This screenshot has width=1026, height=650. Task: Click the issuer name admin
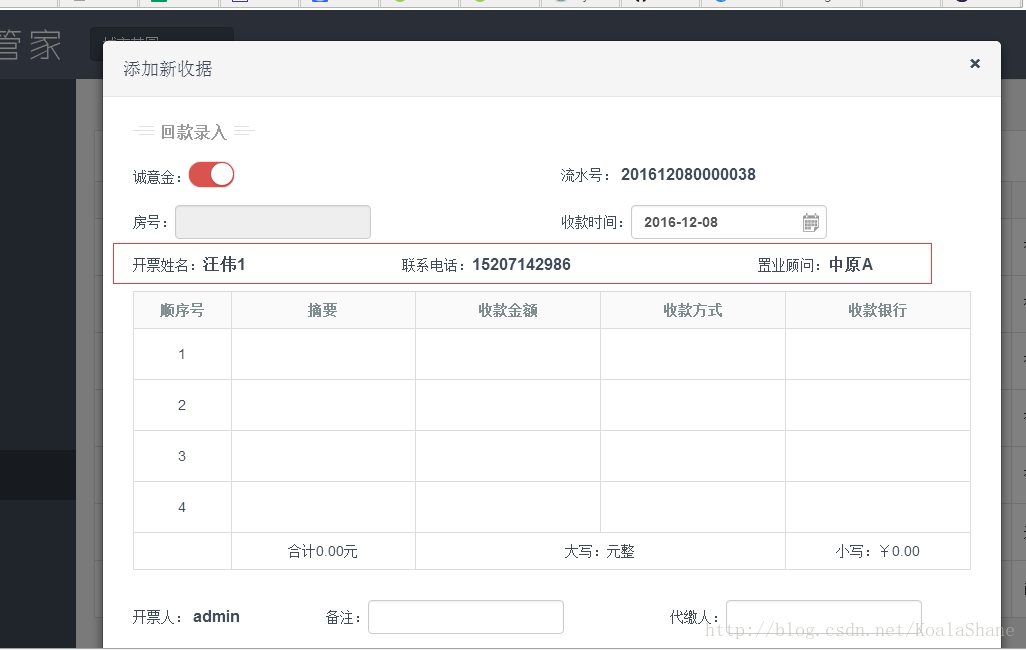click(x=217, y=617)
